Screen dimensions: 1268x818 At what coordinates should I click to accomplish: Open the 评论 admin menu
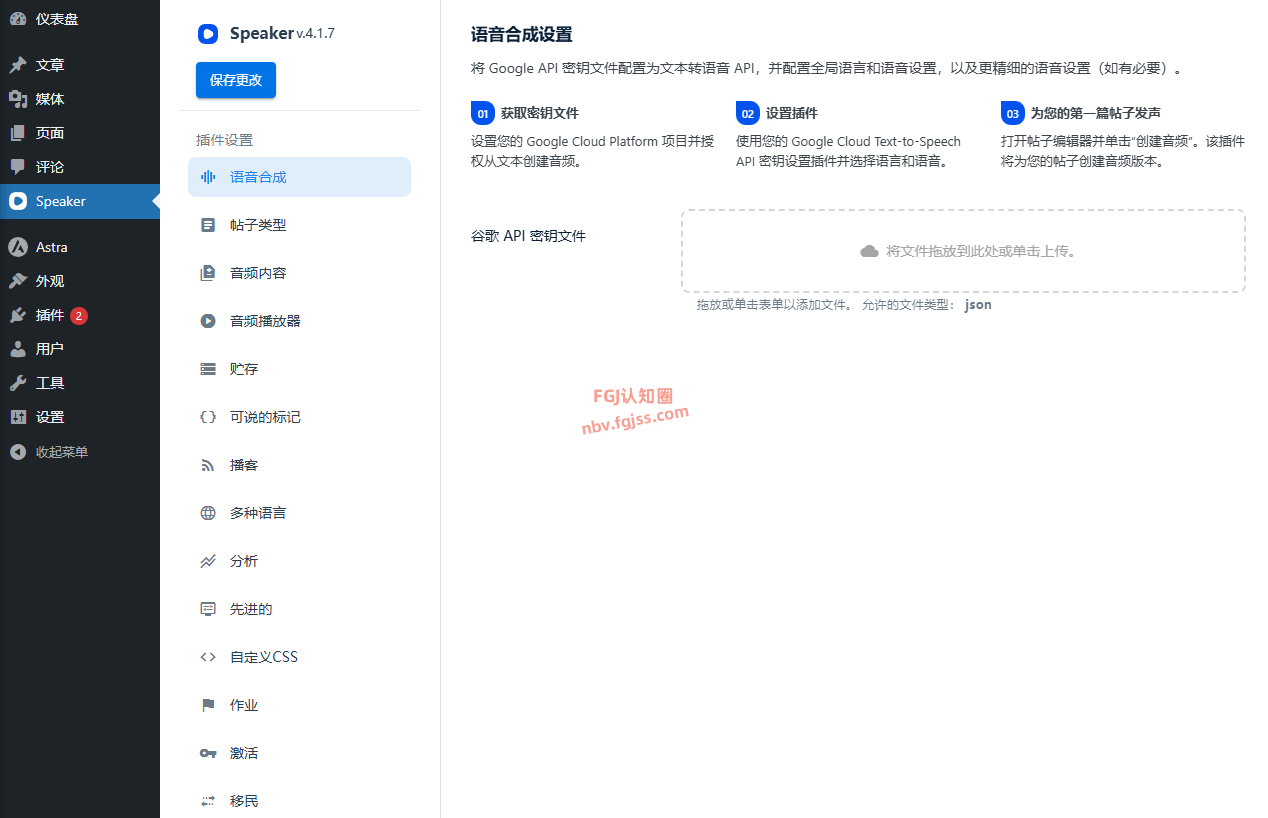(80, 167)
